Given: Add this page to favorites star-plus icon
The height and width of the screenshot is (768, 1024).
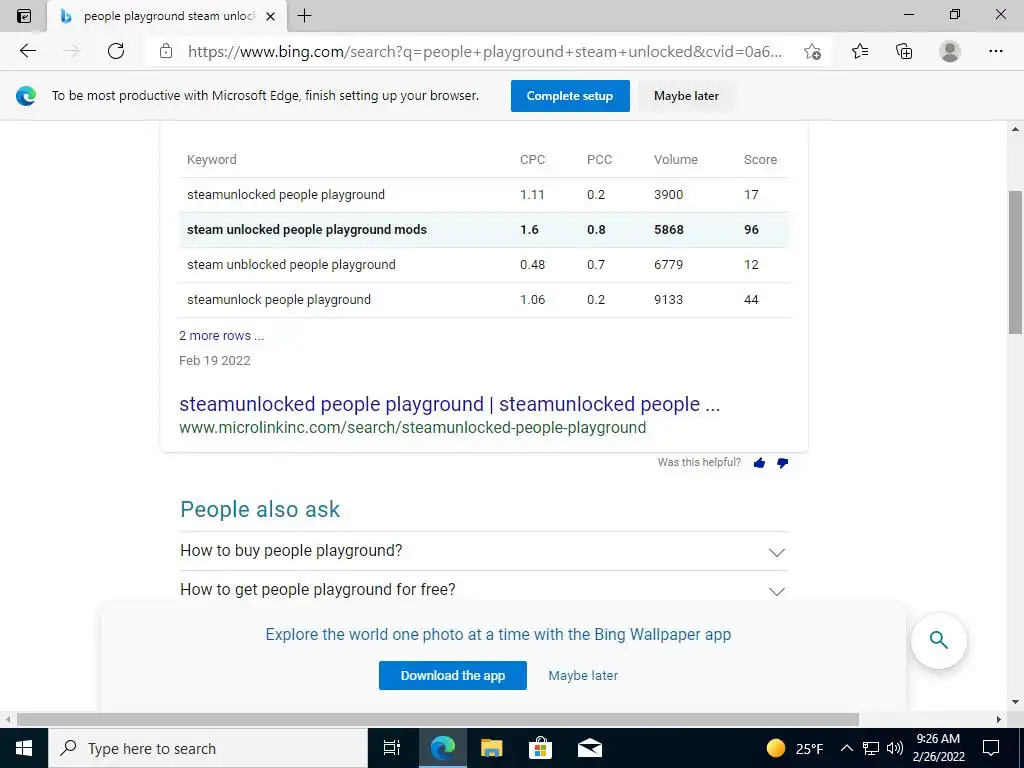Looking at the screenshot, I should (812, 51).
